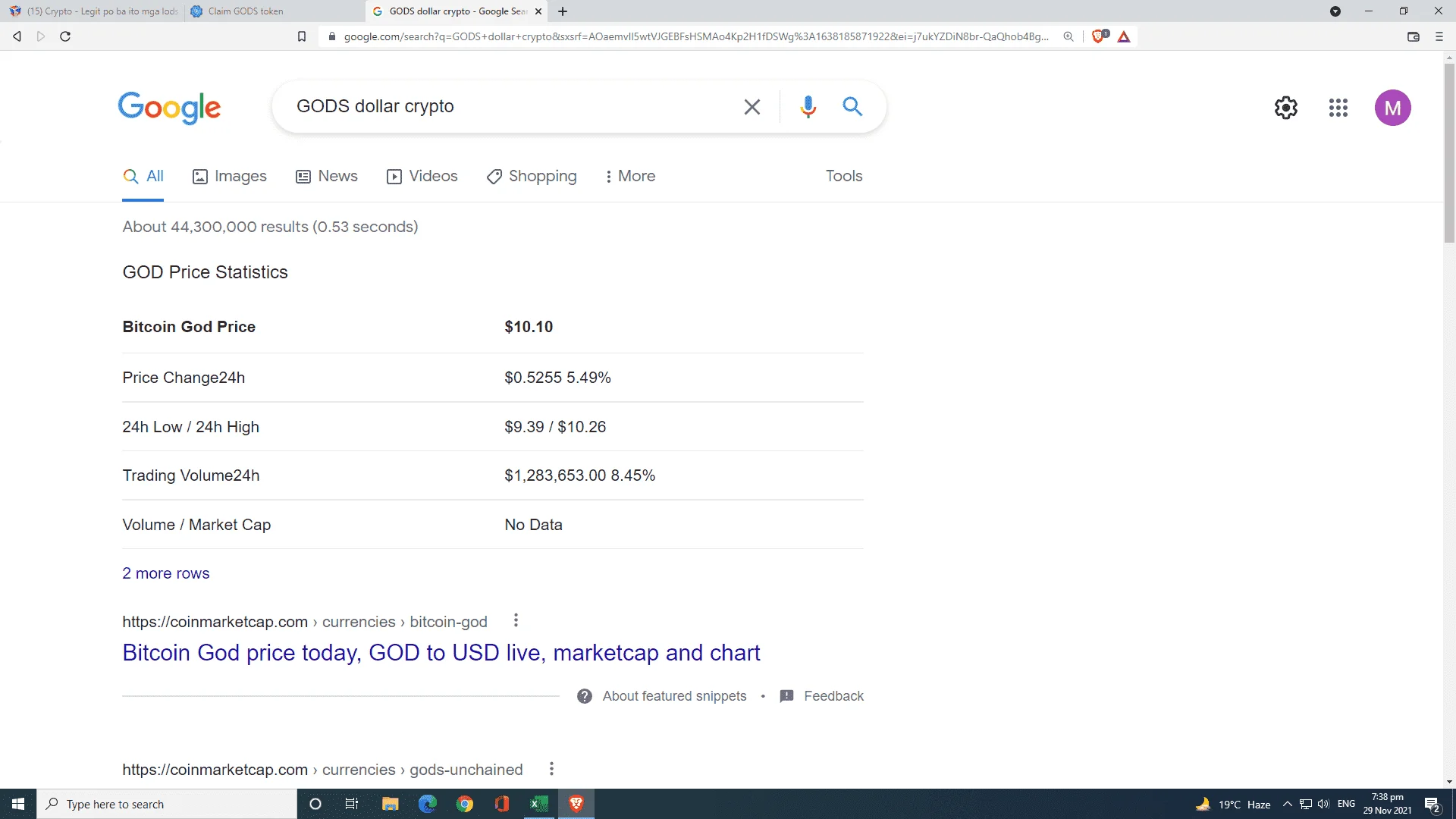
Task: Open browser main menu
Action: 1439,36
